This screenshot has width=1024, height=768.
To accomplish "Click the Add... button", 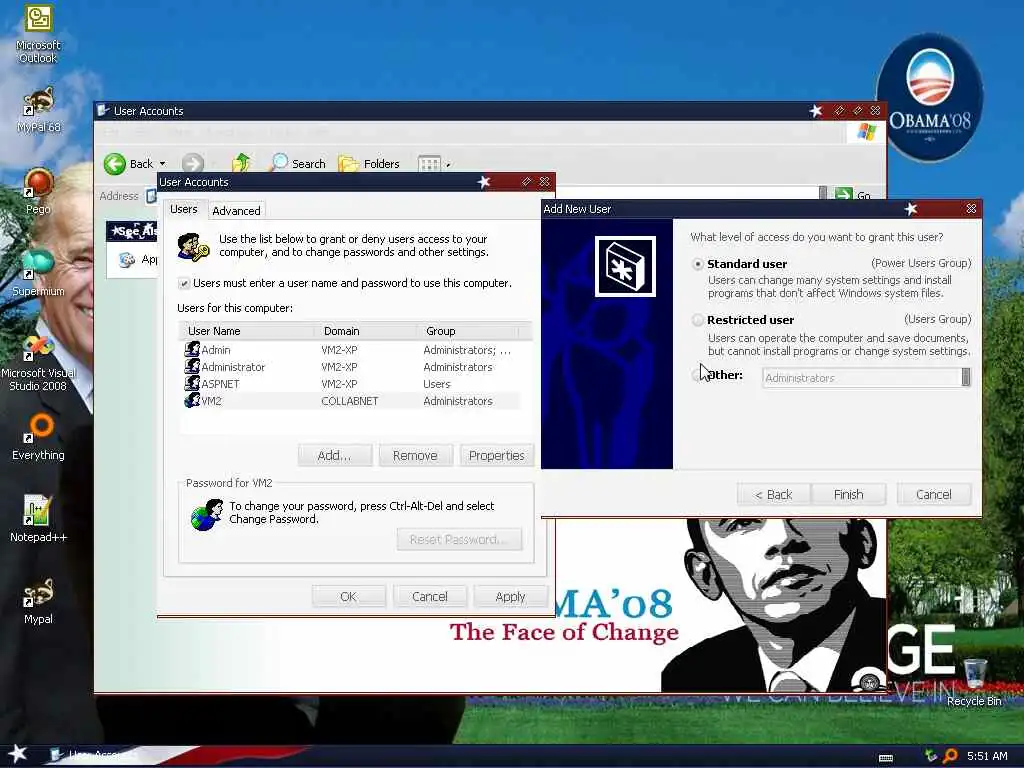I will pos(334,455).
